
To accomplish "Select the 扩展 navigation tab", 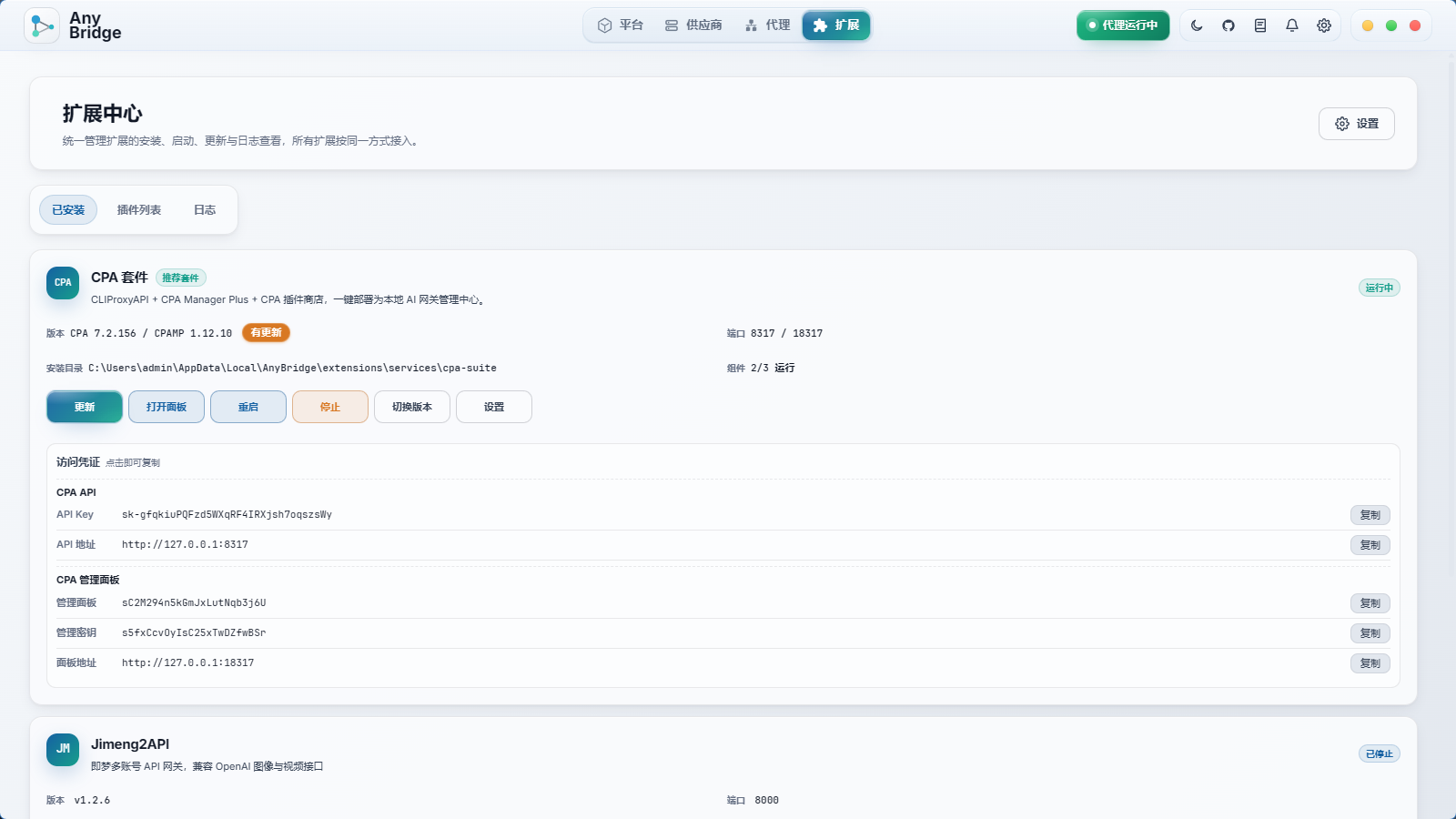I will tap(836, 25).
